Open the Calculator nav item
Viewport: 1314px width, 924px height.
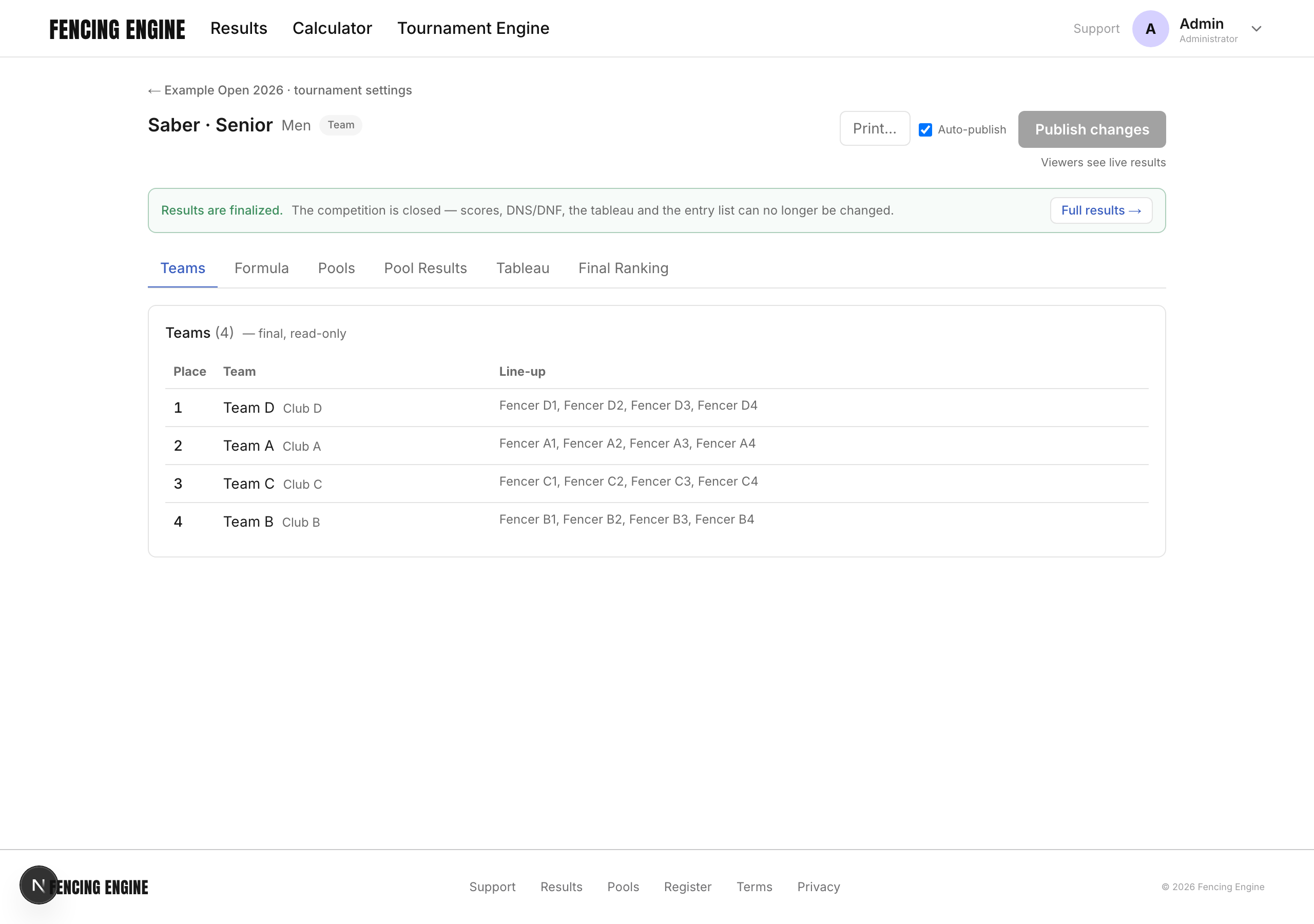[333, 28]
